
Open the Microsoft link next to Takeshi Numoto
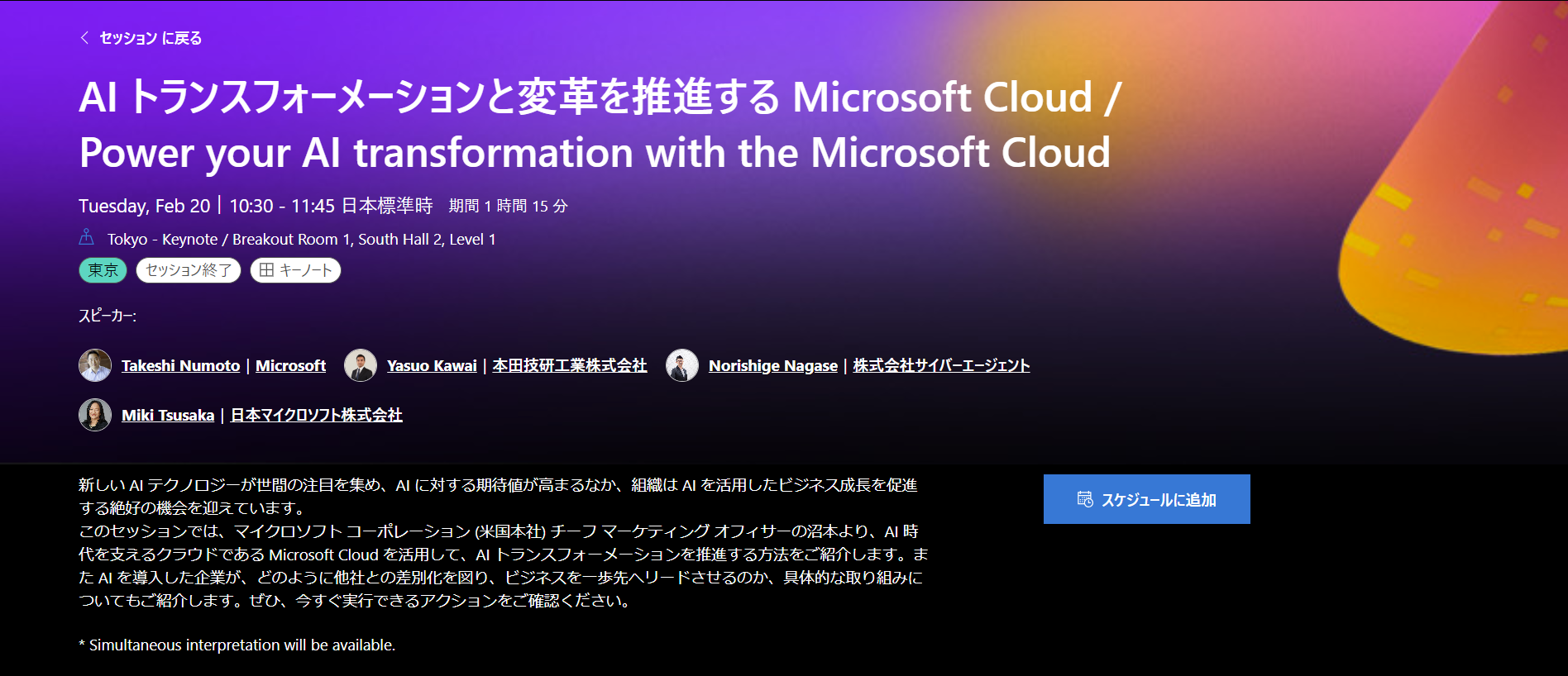click(291, 365)
